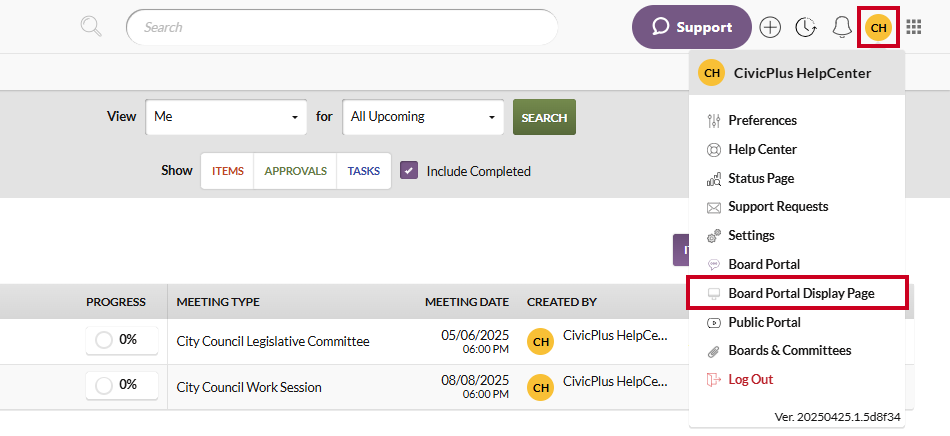950x436 pixels.
Task: Toggle the APPROVALS filter
Action: [x=296, y=171]
